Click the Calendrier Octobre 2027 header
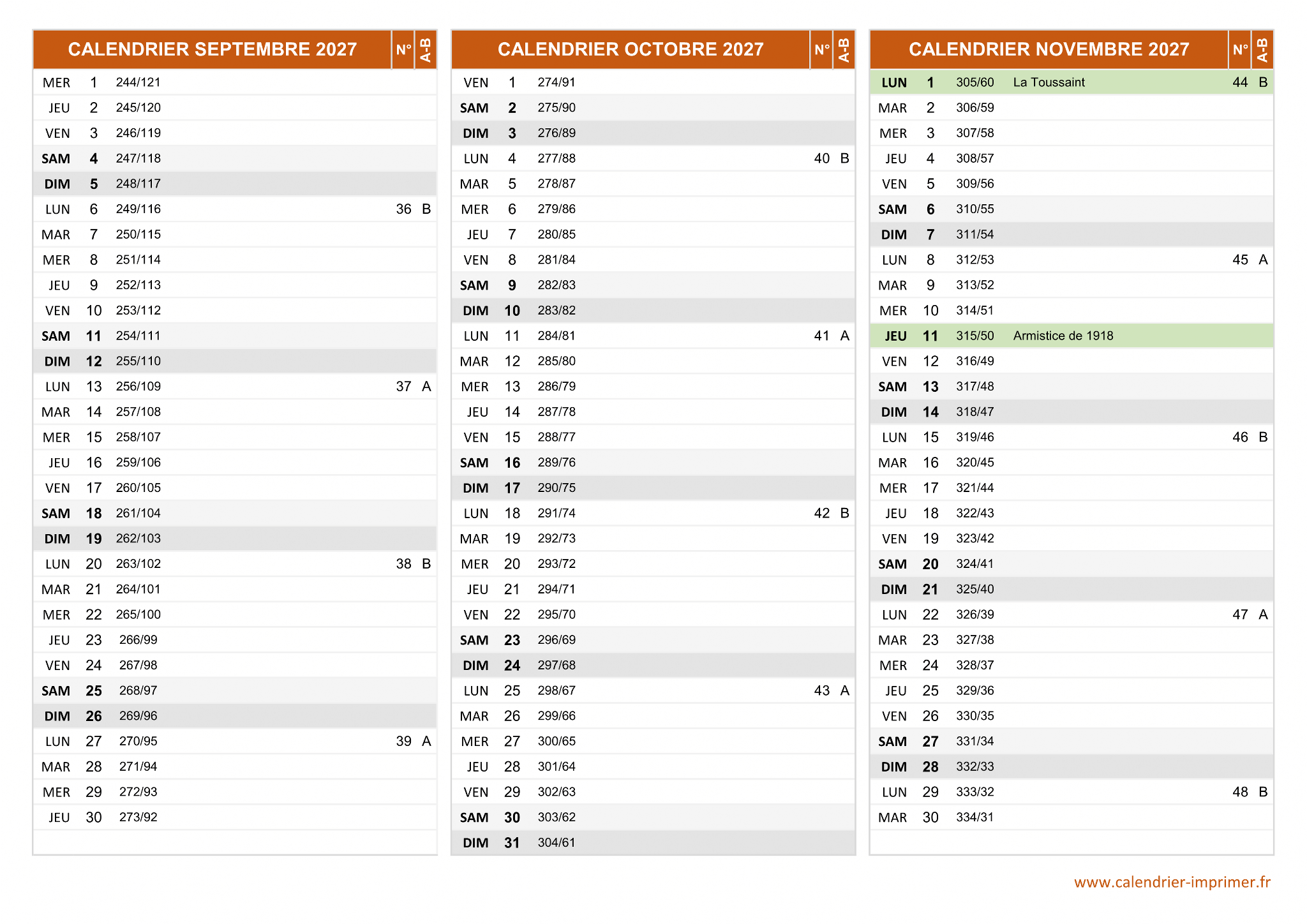1307x924 pixels. 630,49
